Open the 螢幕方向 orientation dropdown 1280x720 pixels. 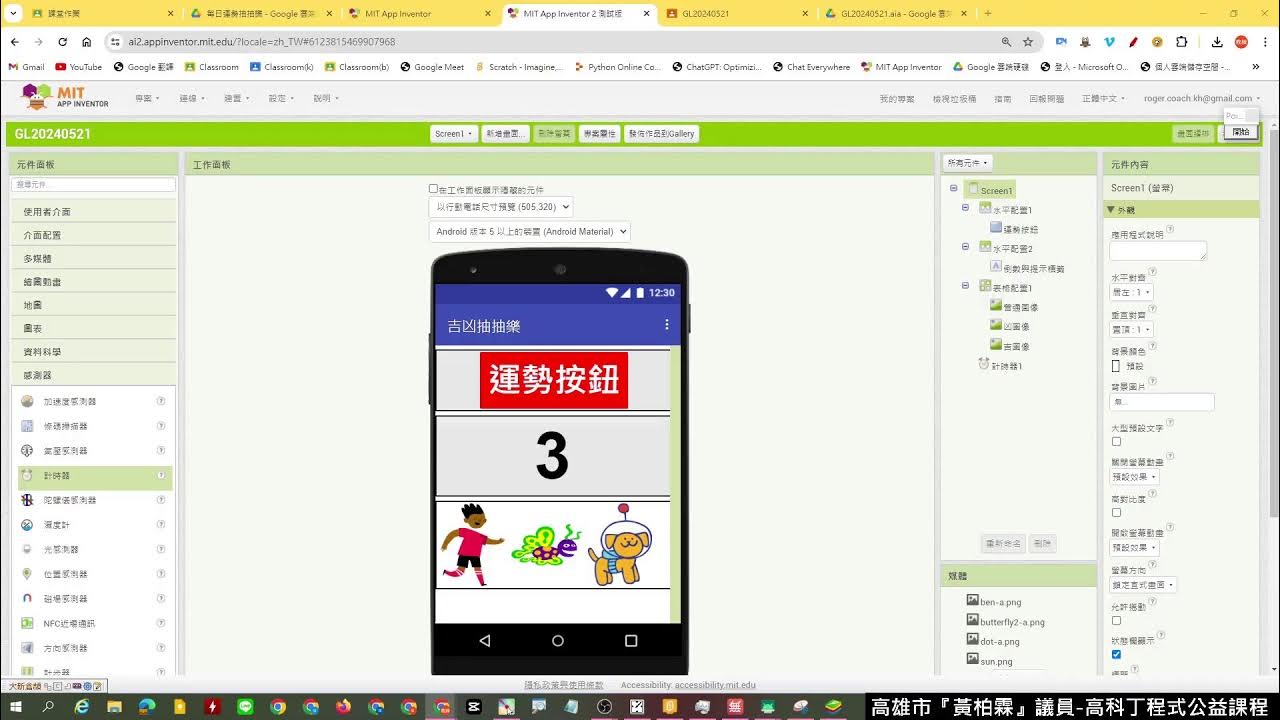tap(1144, 585)
